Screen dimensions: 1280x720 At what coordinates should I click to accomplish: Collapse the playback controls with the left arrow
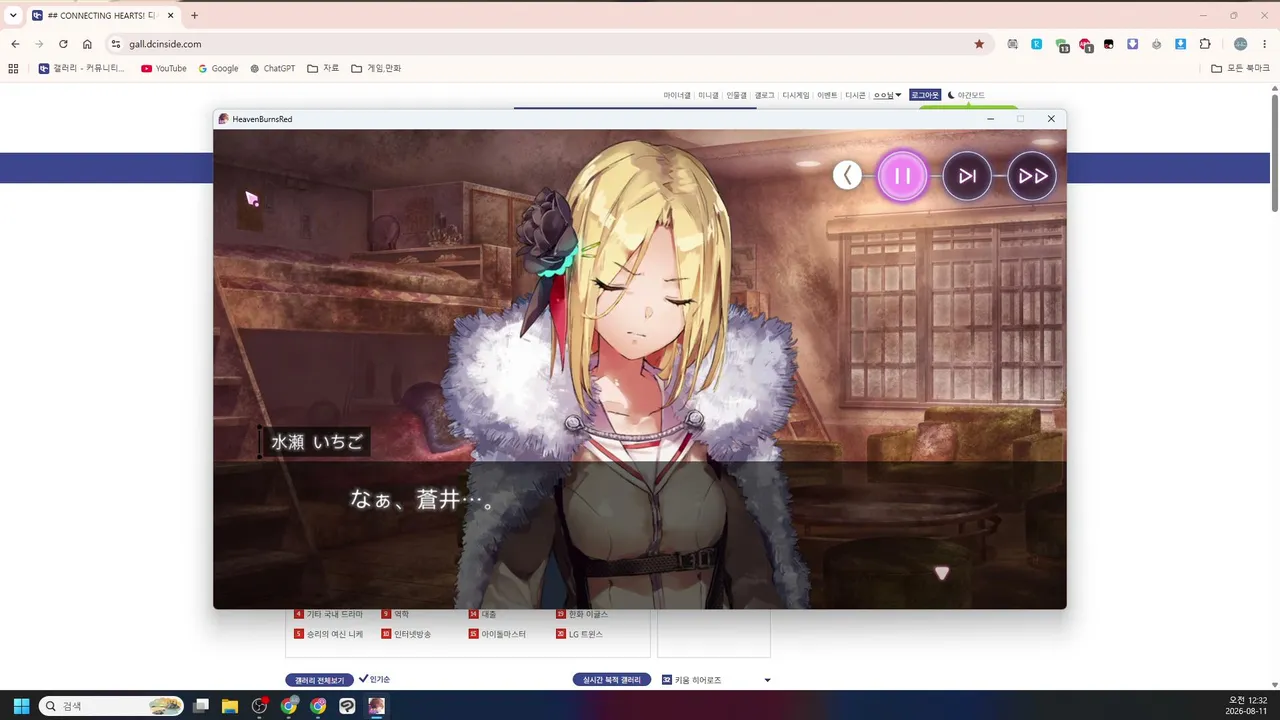click(x=847, y=176)
